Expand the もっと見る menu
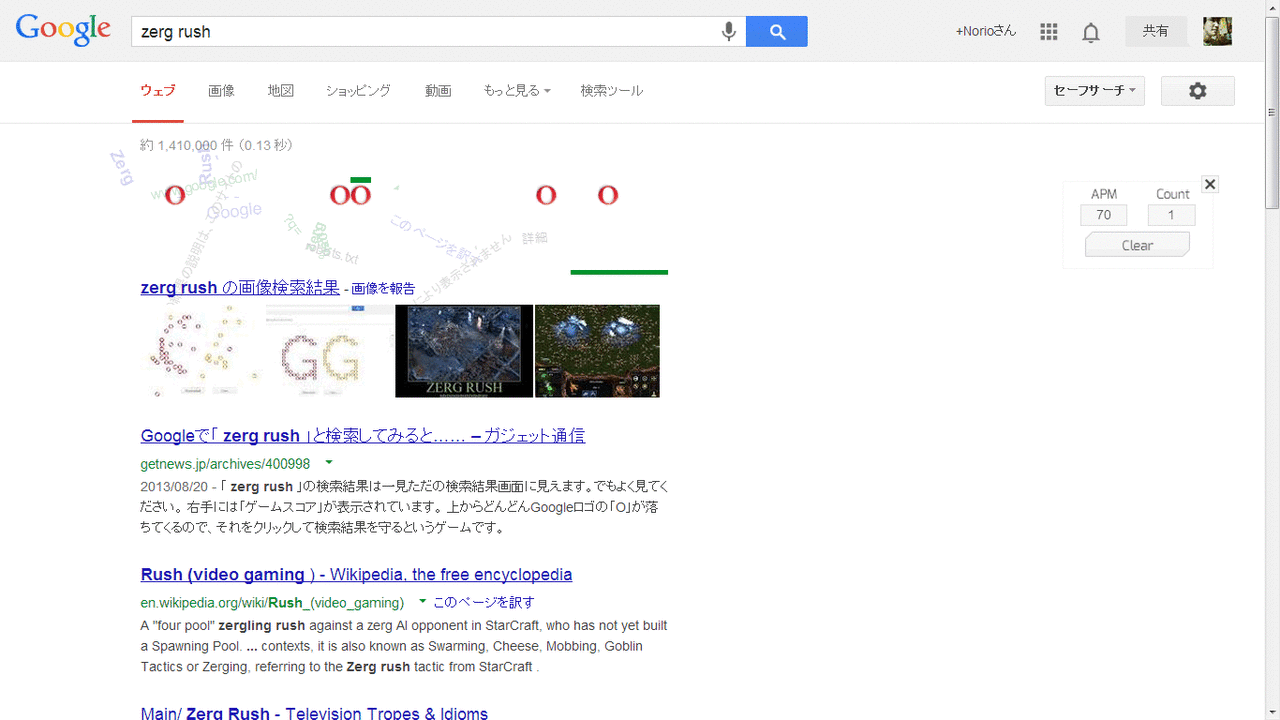Viewport: 1280px width, 720px height. coord(517,91)
